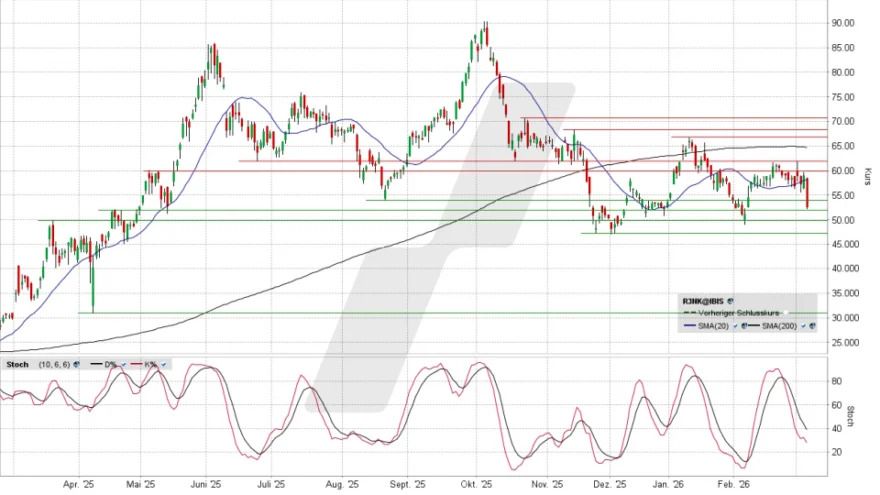Click the black D% line swatch
880x495 pixels.
[95, 363]
